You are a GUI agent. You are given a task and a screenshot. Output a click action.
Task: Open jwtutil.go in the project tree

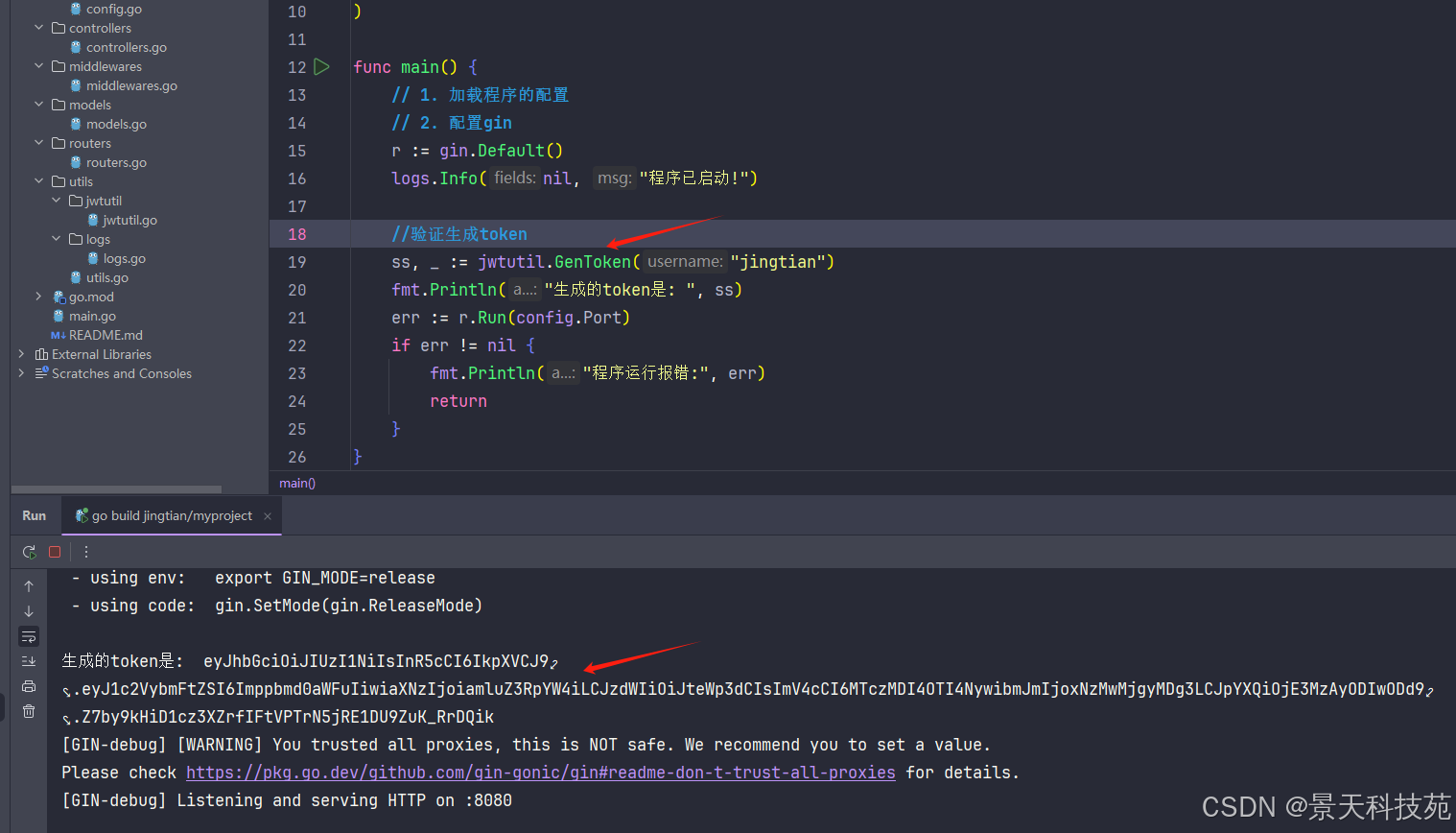pyautogui.click(x=129, y=220)
